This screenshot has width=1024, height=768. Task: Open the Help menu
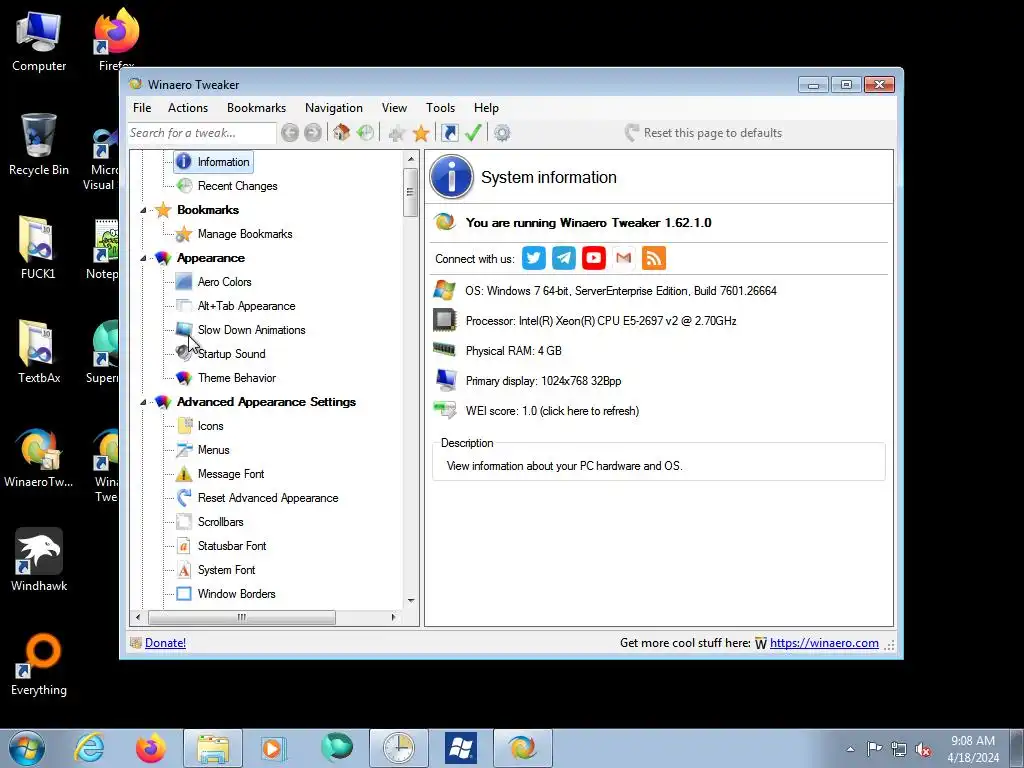click(x=486, y=108)
